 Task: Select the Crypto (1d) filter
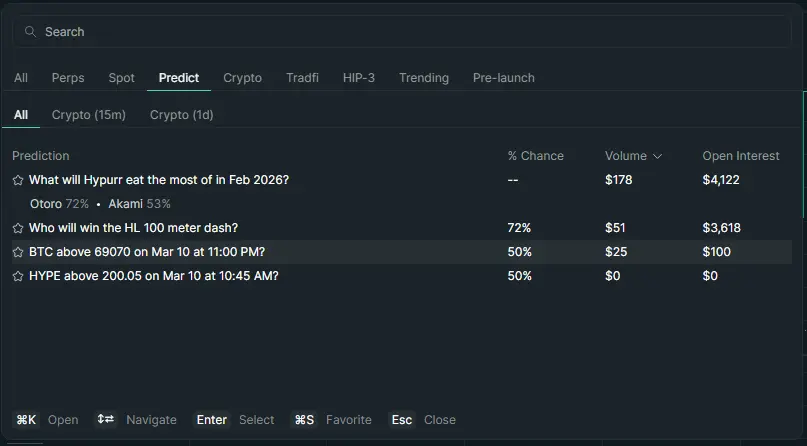click(x=181, y=115)
